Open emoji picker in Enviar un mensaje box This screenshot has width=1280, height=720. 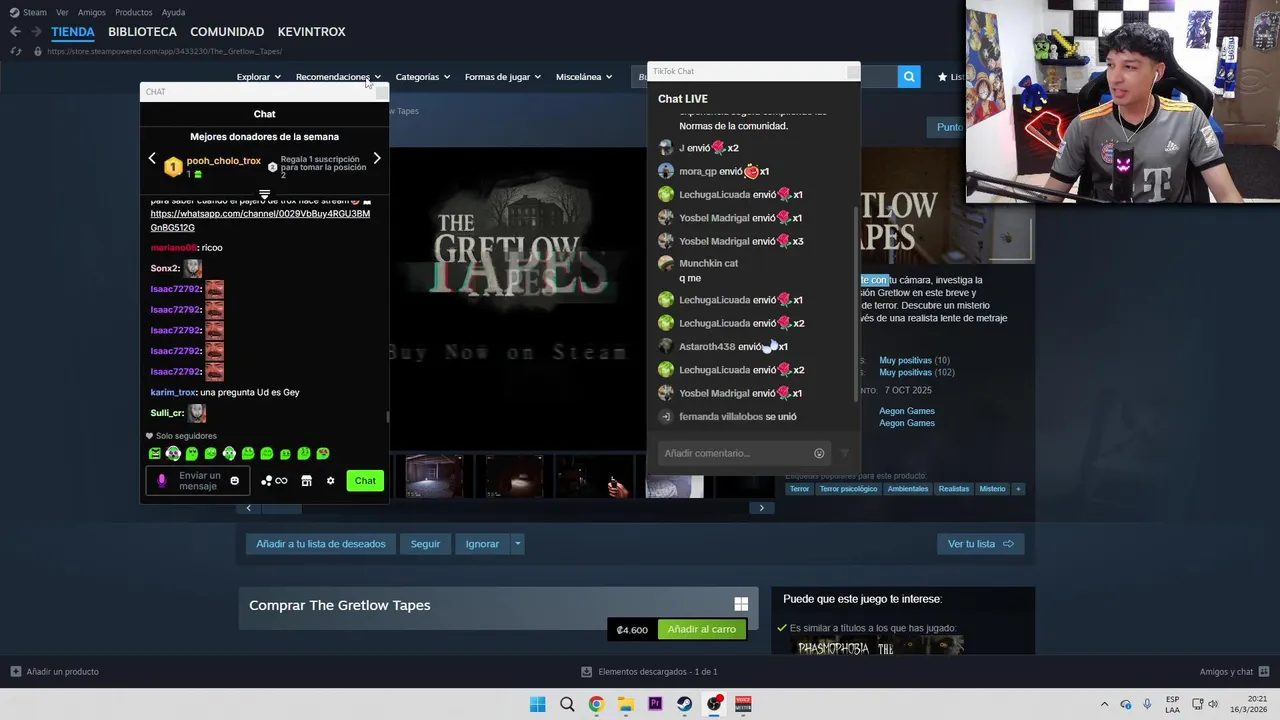click(235, 481)
